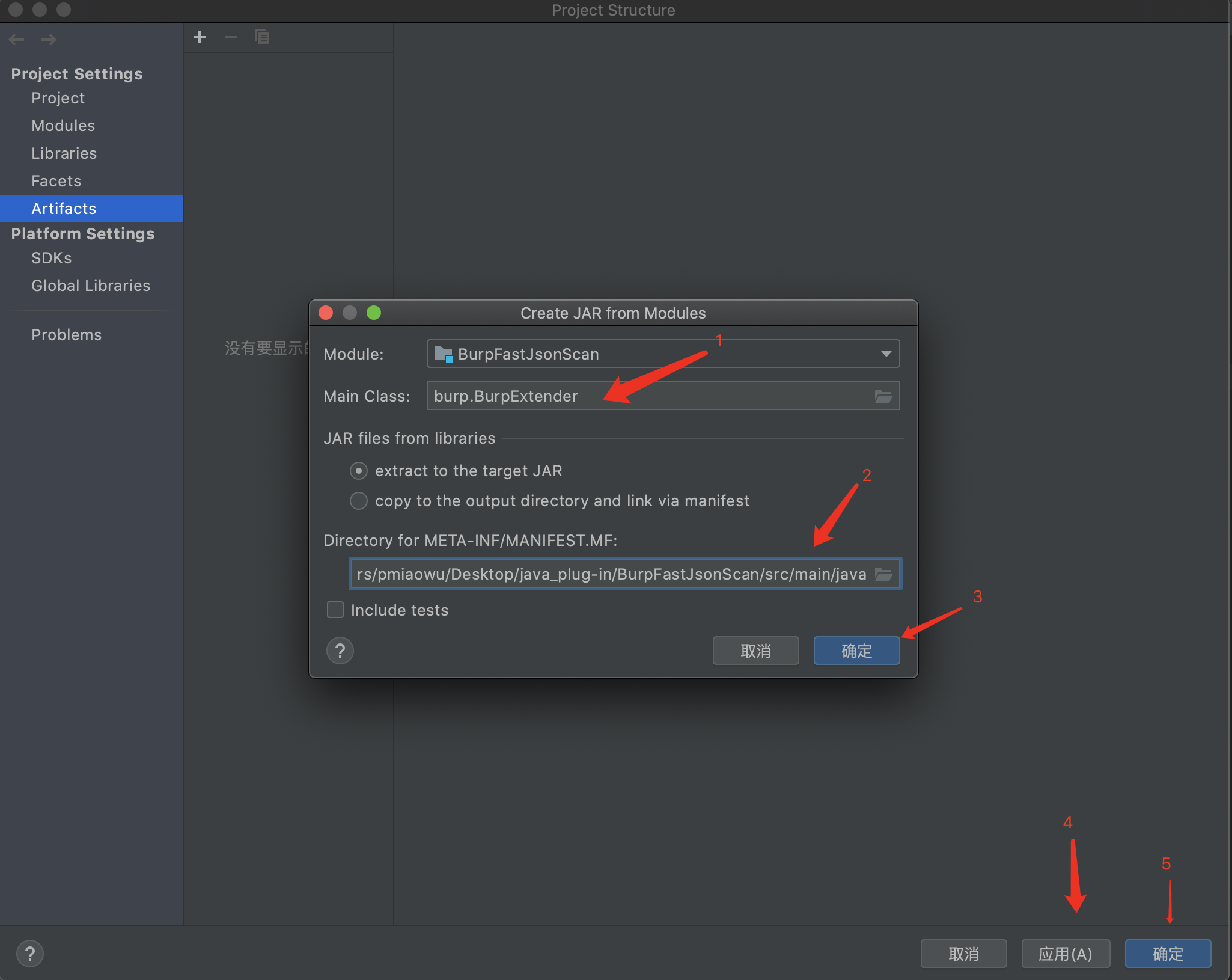Select extract to the target JAR

[359, 471]
